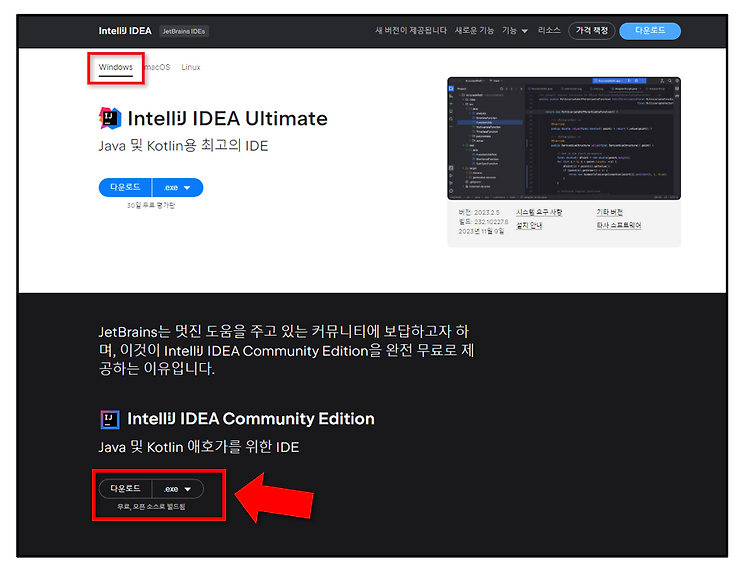
Task: Open the 시스템 요구 사항 link
Action: coord(539,212)
